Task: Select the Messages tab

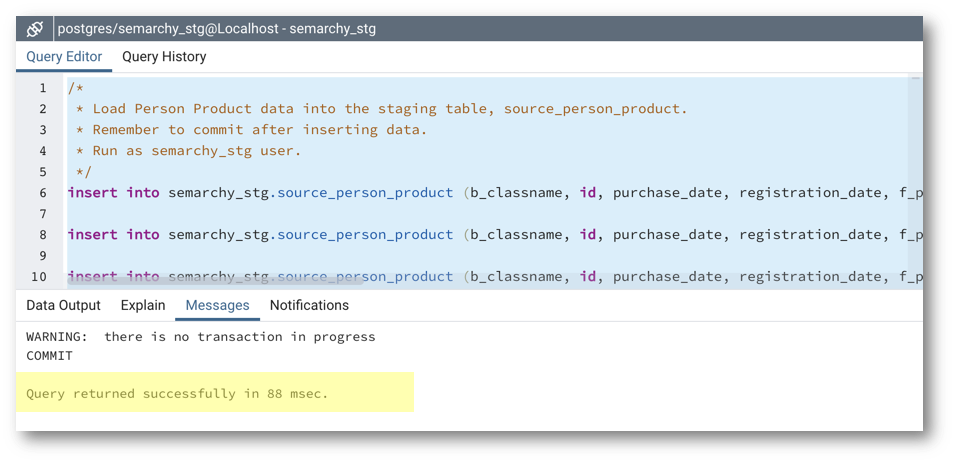Action: pyautogui.click(x=217, y=305)
